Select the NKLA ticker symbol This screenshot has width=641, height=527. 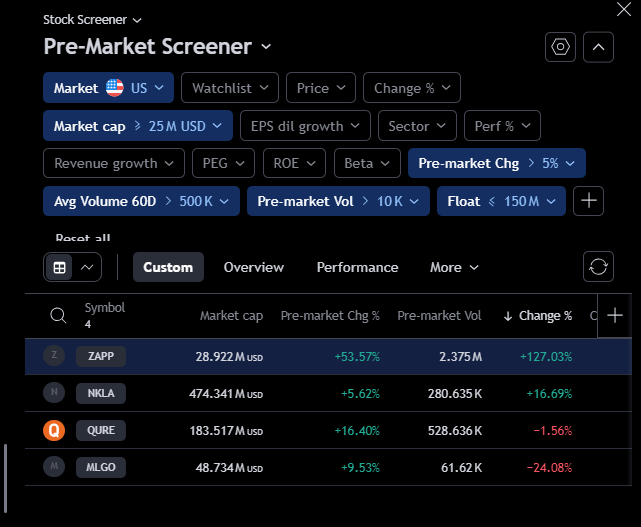(101, 393)
